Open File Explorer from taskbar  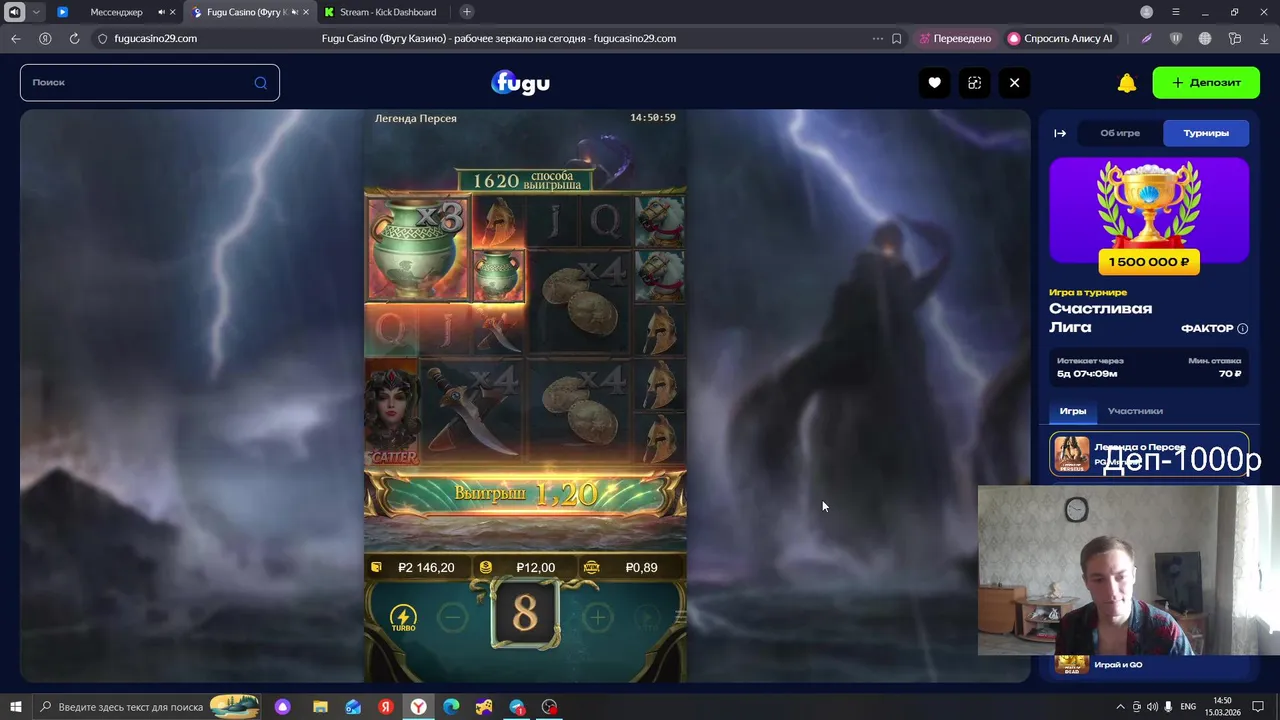[x=320, y=707]
